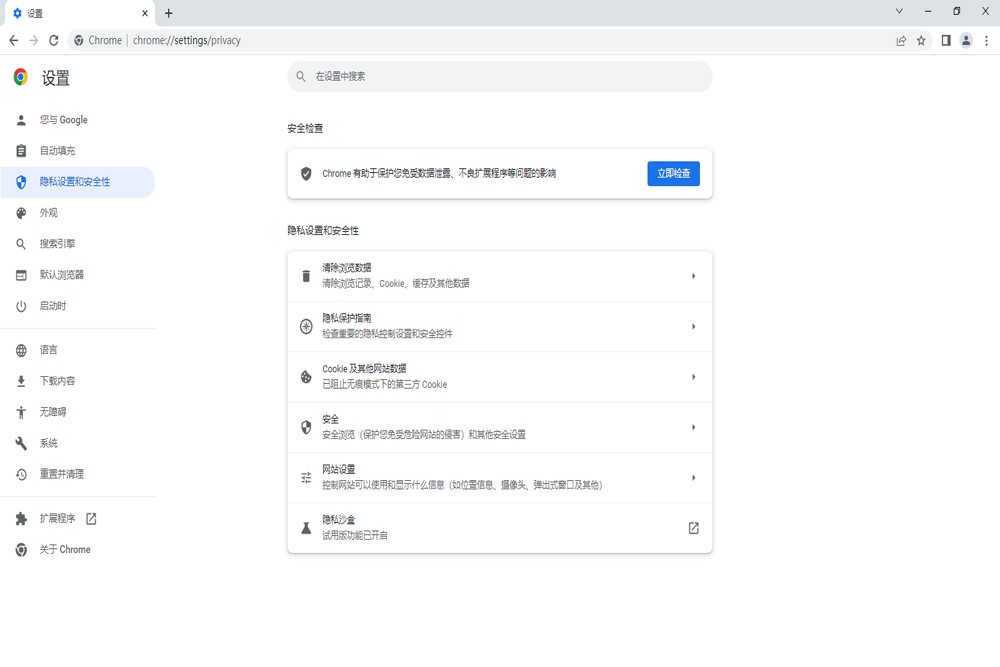Image resolution: width=1000 pixels, height=667 pixels.
Task: Expand the 安全 row chevron
Action: click(x=693, y=427)
